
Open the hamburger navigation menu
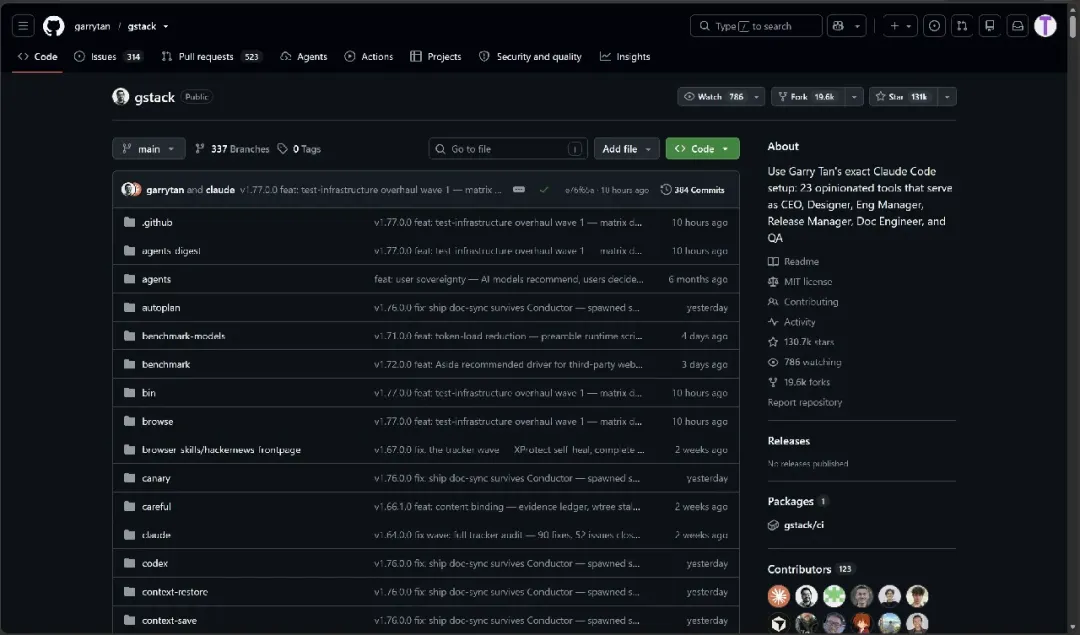click(23, 26)
